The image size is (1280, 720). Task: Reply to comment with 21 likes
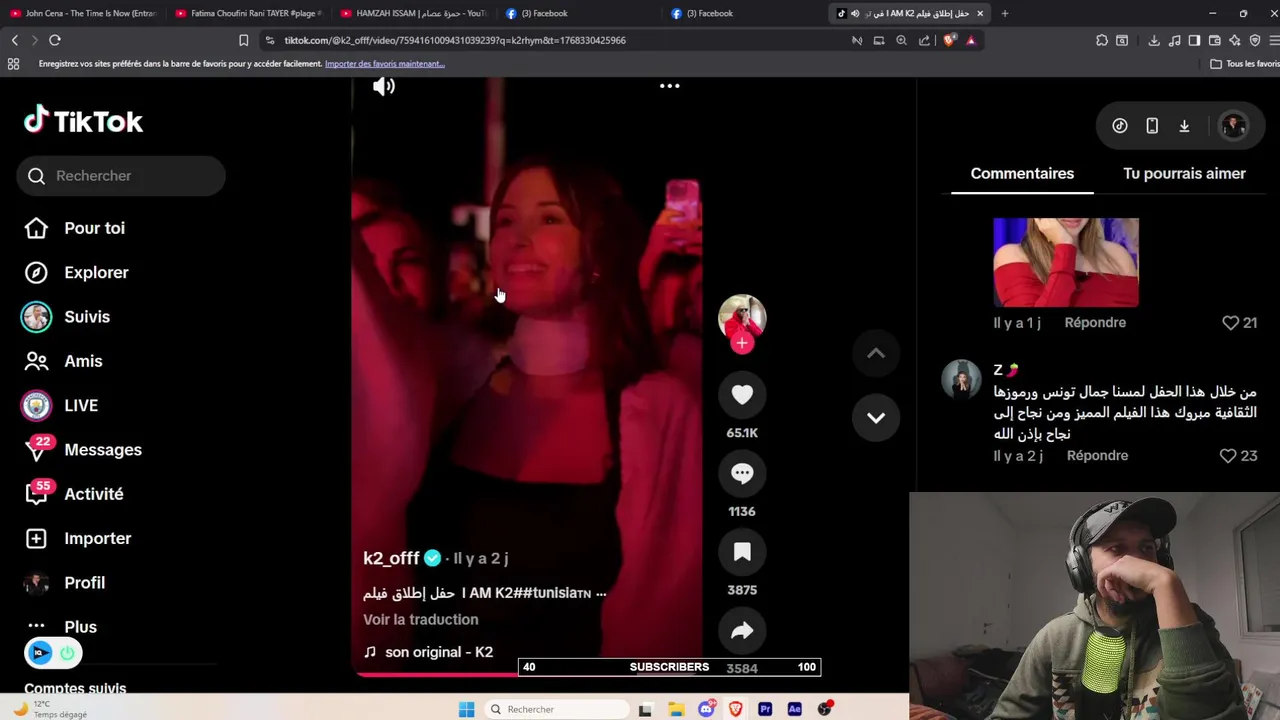coord(1095,323)
